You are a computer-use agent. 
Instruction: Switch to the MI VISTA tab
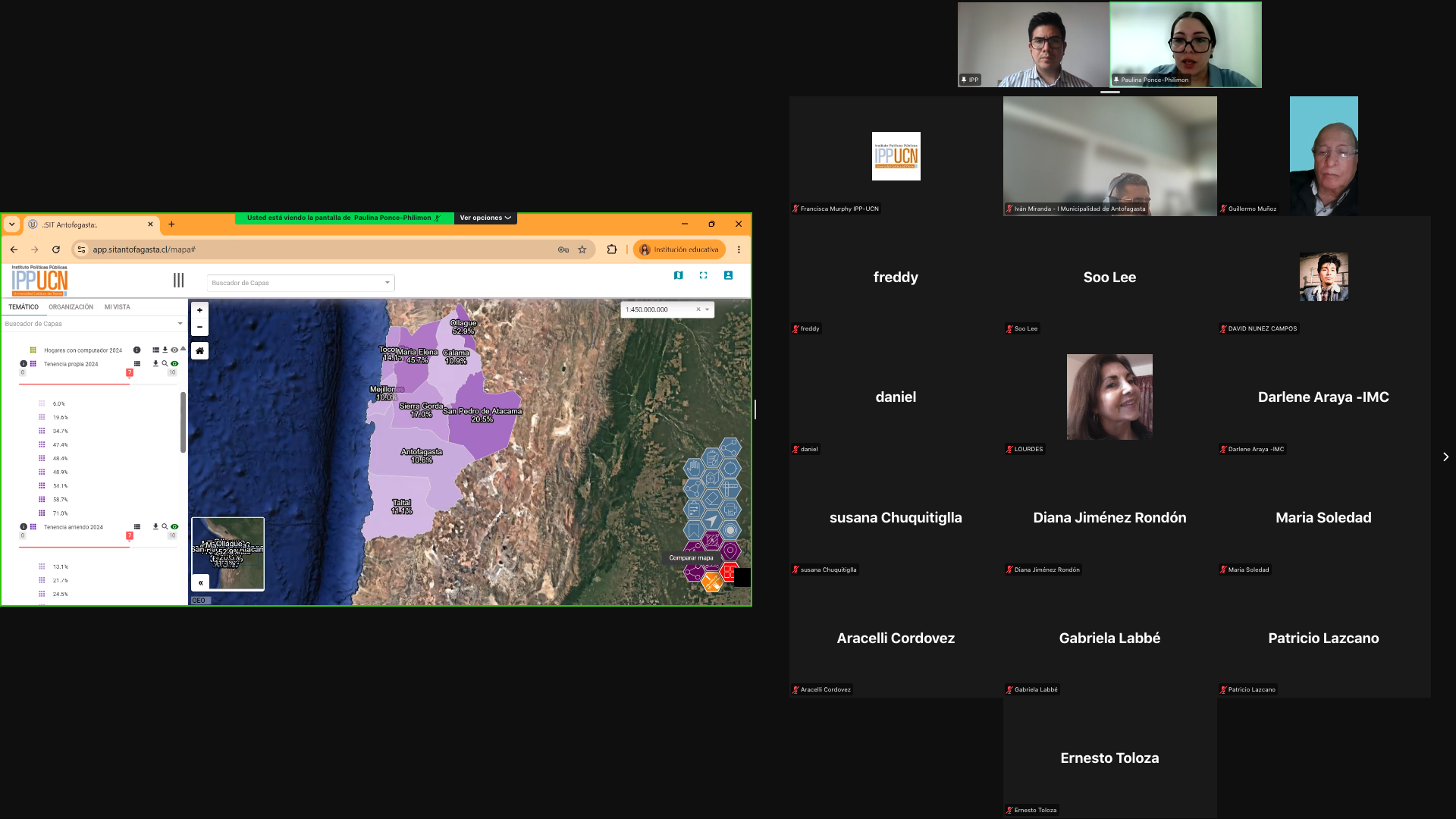(118, 307)
